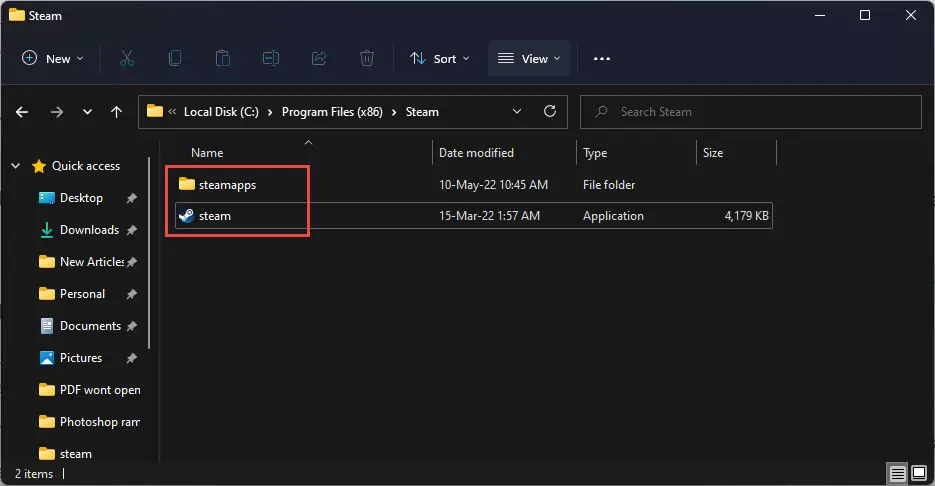935x486 pixels.
Task: Expand recent locations chevron
Action: tap(87, 112)
